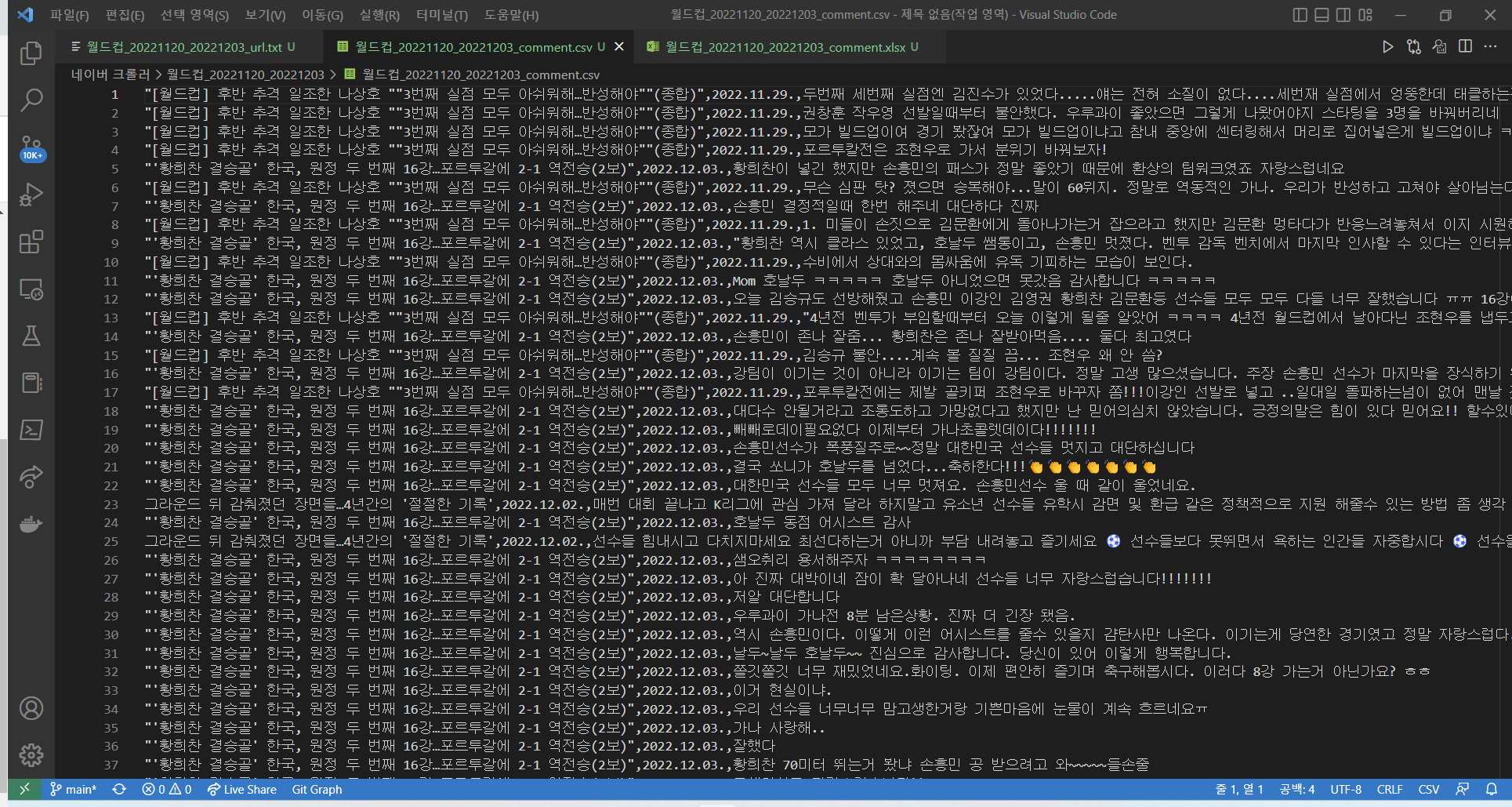
Task: Change the UTF-8 encoding
Action: 1346,790
